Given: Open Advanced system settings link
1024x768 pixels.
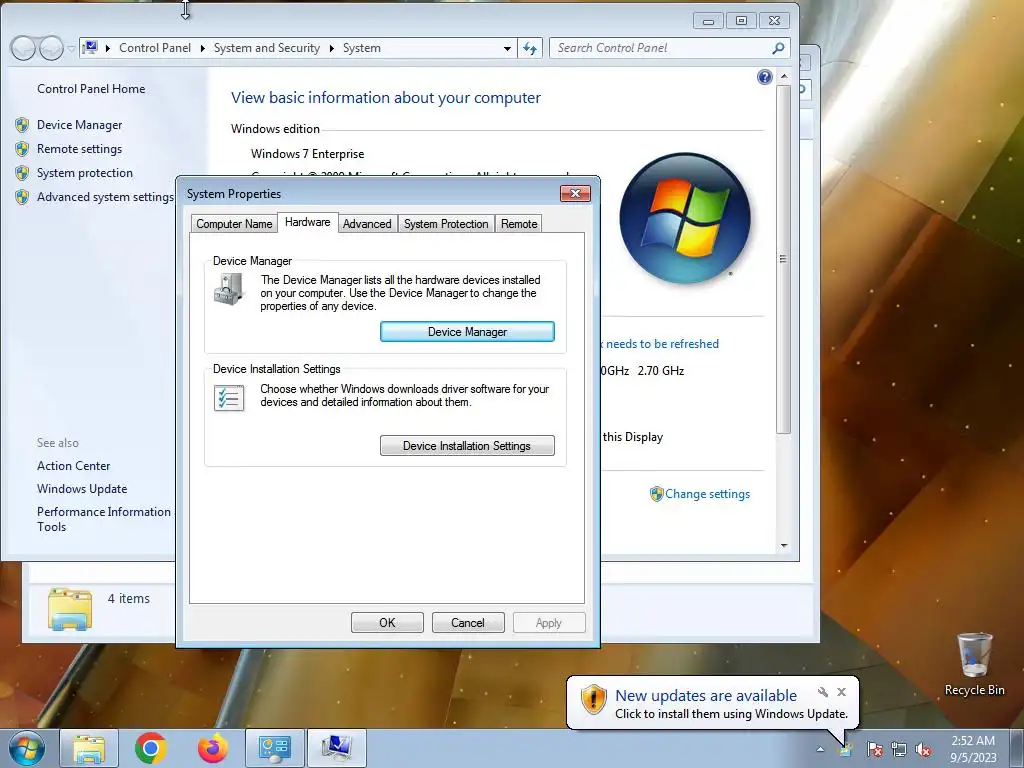Looking at the screenshot, I should [x=105, y=197].
